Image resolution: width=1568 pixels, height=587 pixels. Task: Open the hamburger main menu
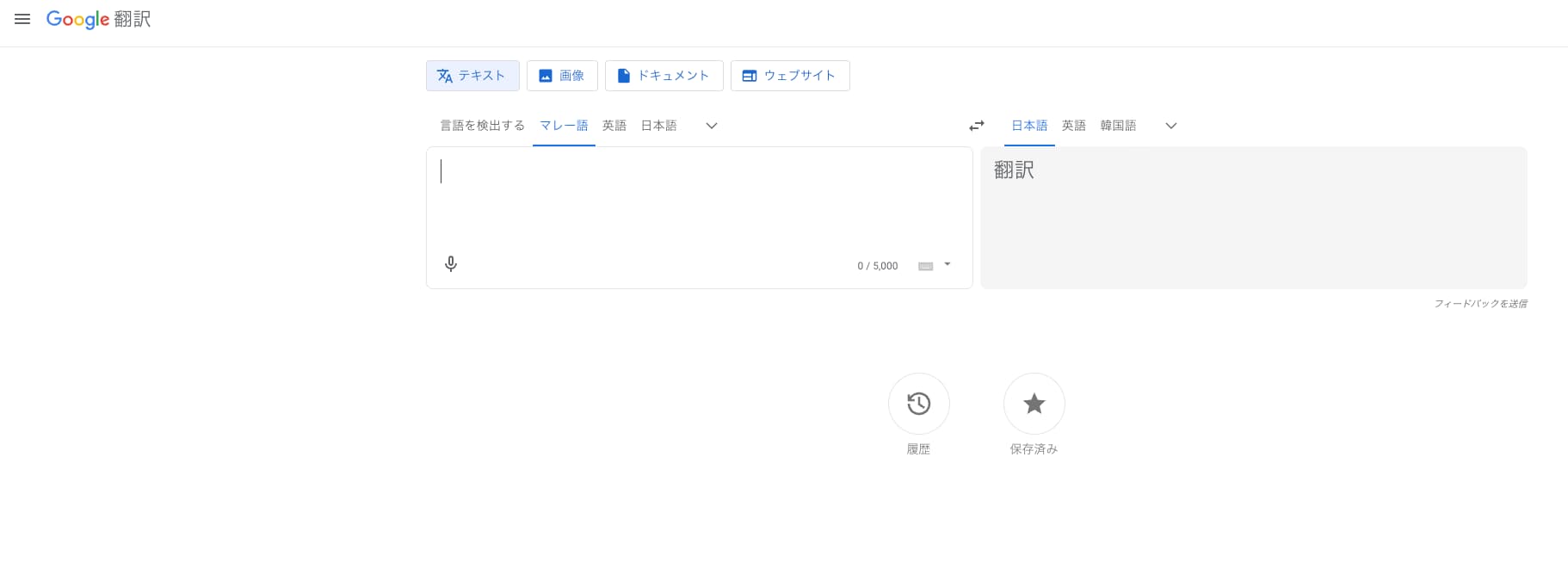tap(22, 19)
